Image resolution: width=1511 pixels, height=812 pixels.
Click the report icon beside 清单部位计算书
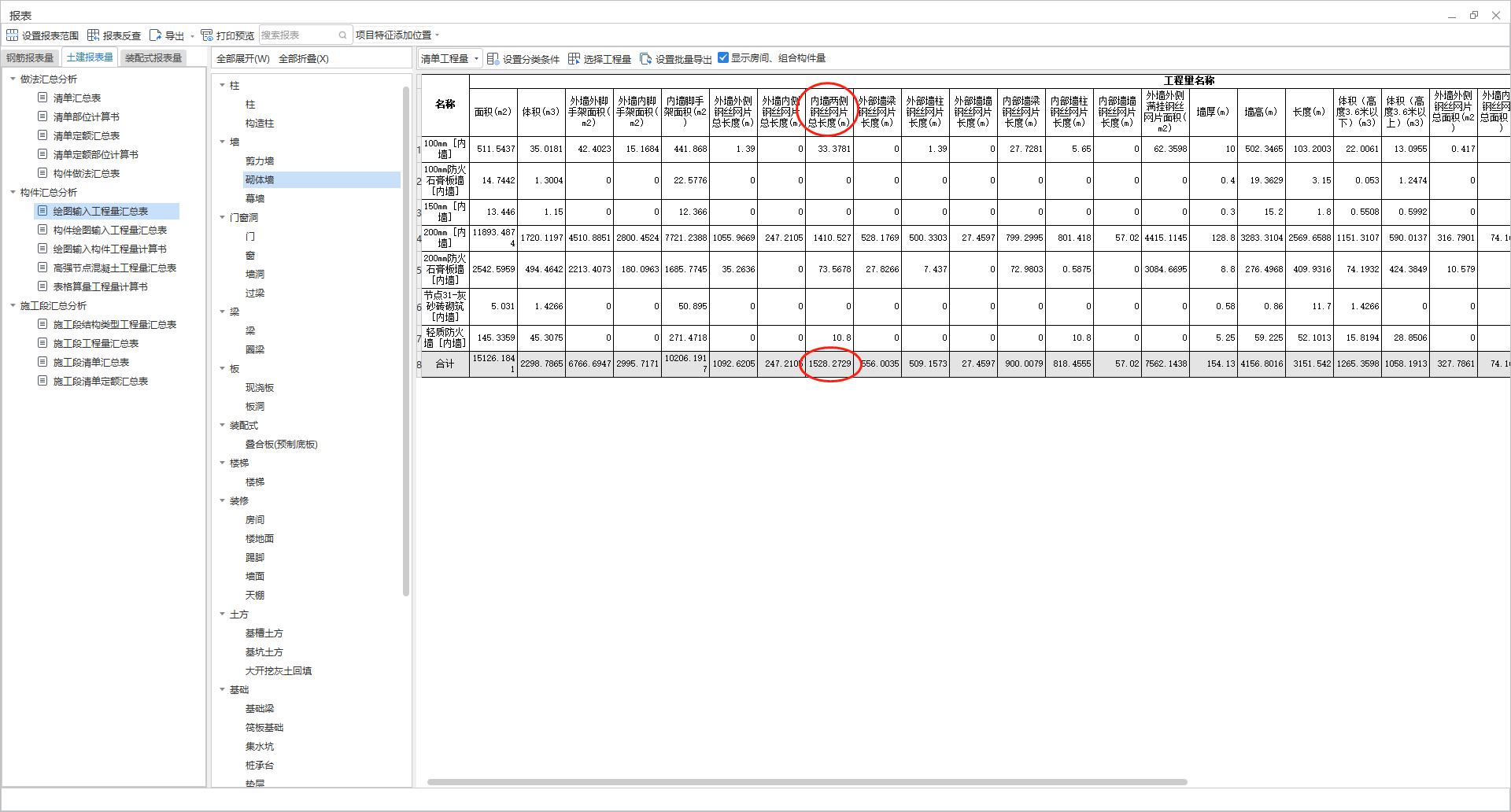pyautogui.click(x=42, y=116)
